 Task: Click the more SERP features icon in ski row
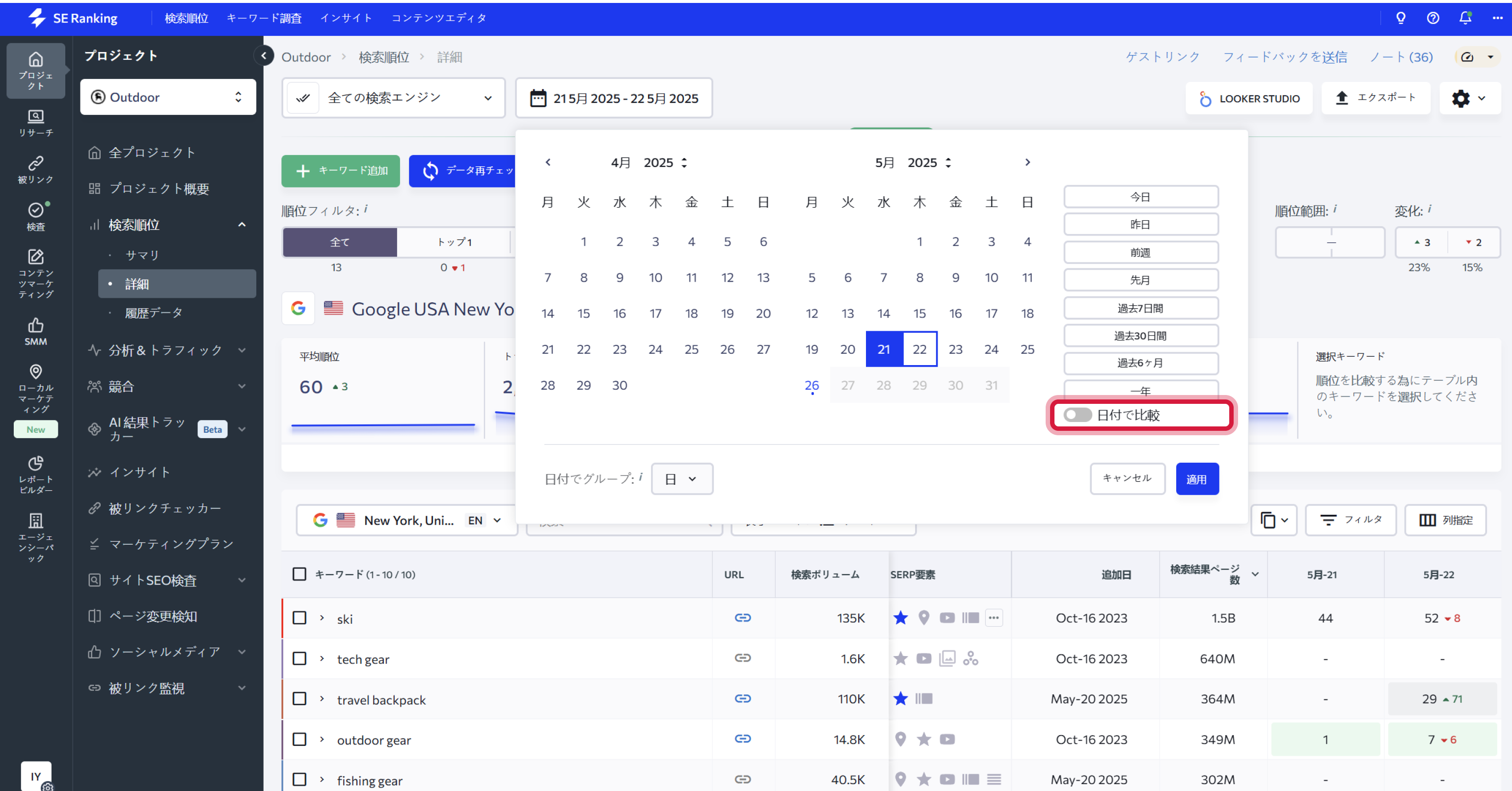[x=993, y=617]
